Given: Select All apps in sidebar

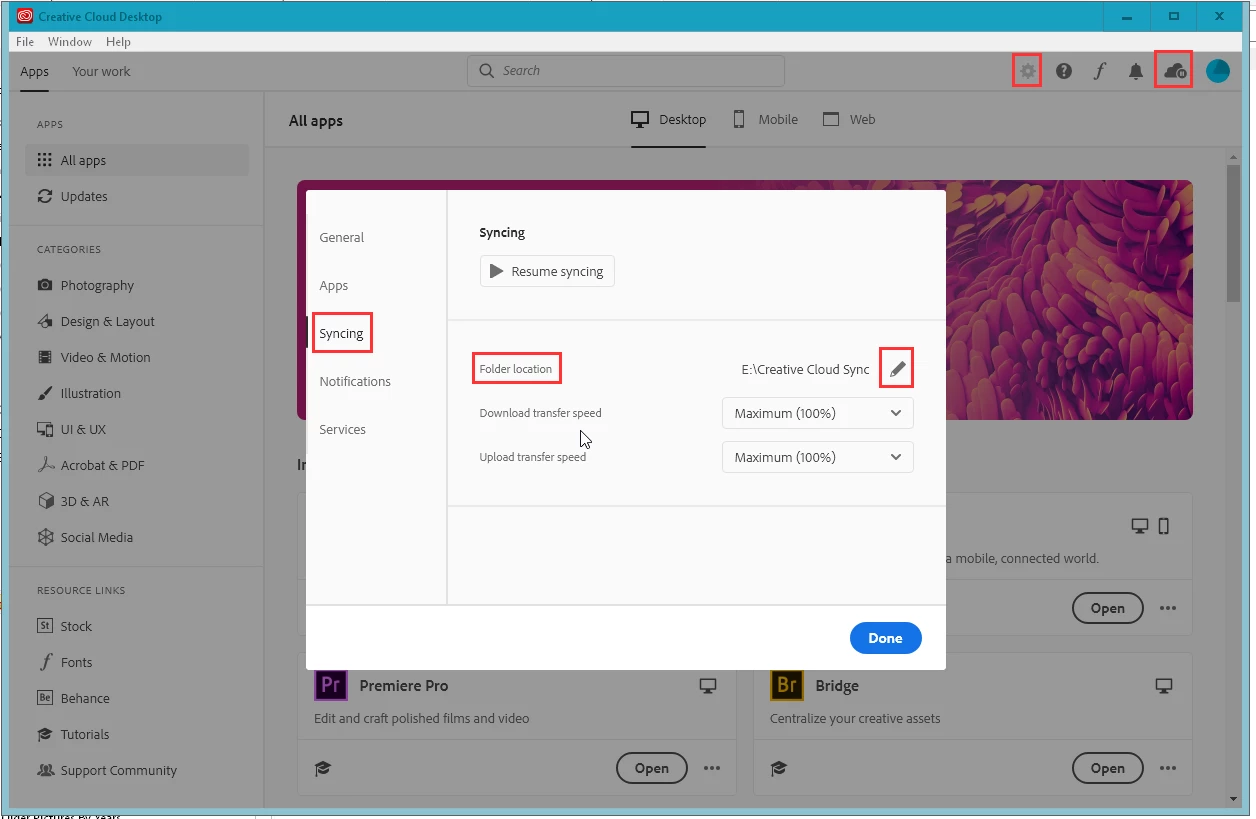Looking at the screenshot, I should pos(137,160).
